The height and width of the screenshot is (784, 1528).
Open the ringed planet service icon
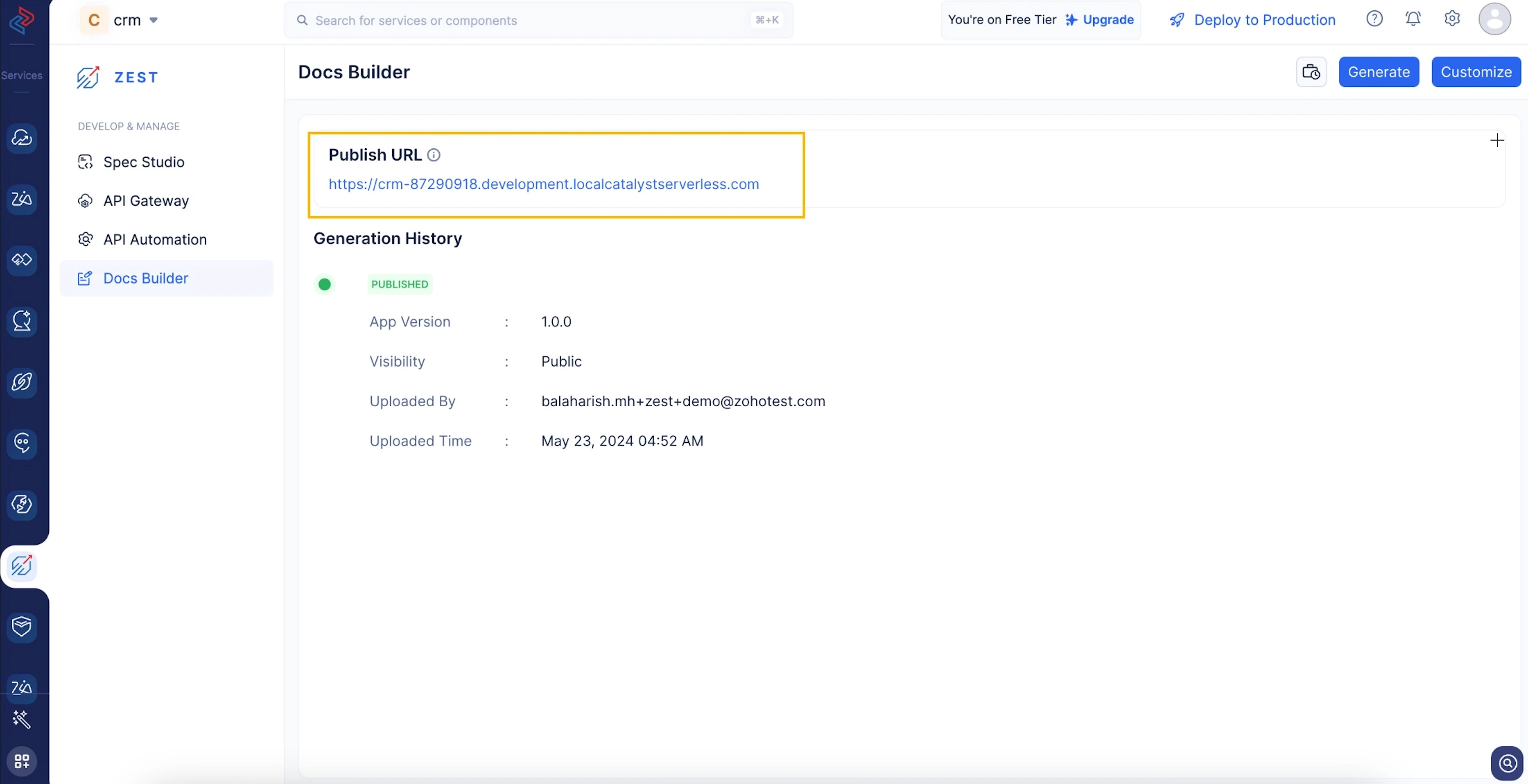pyautogui.click(x=22, y=382)
